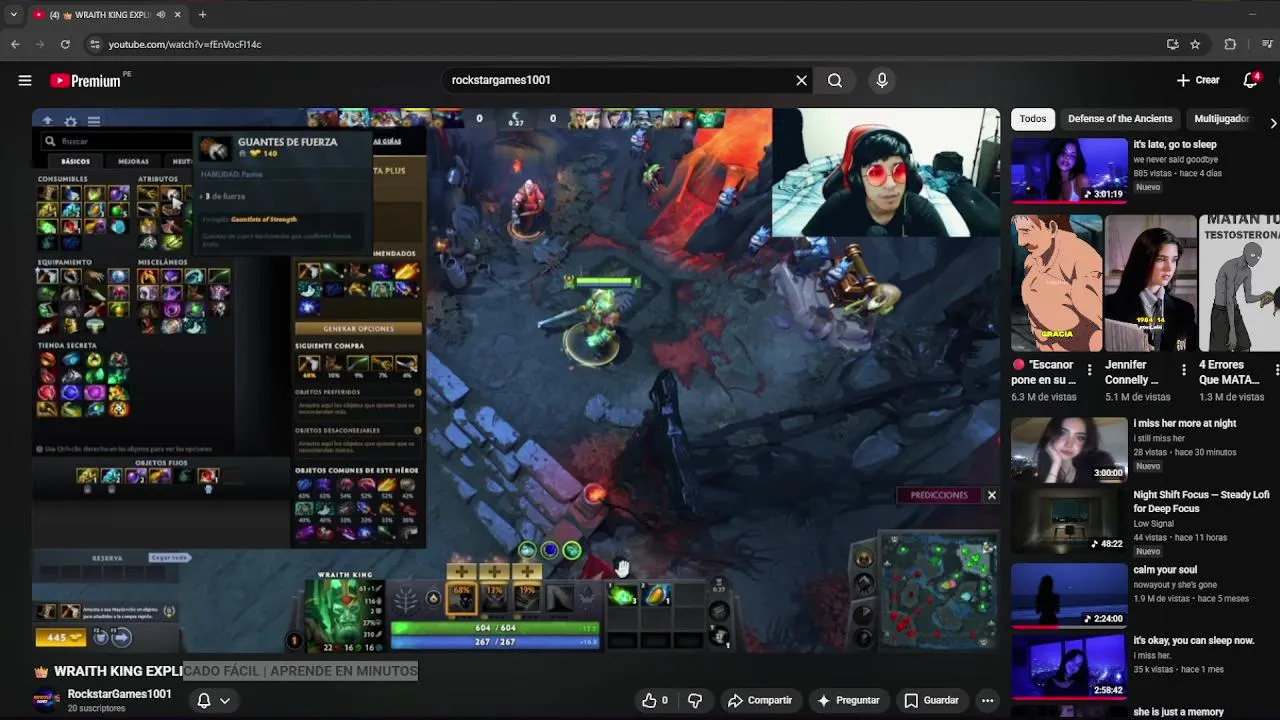Image resolution: width=1280 pixels, height=720 pixels.
Task: Select the Multijugador filter chip
Action: point(1221,119)
